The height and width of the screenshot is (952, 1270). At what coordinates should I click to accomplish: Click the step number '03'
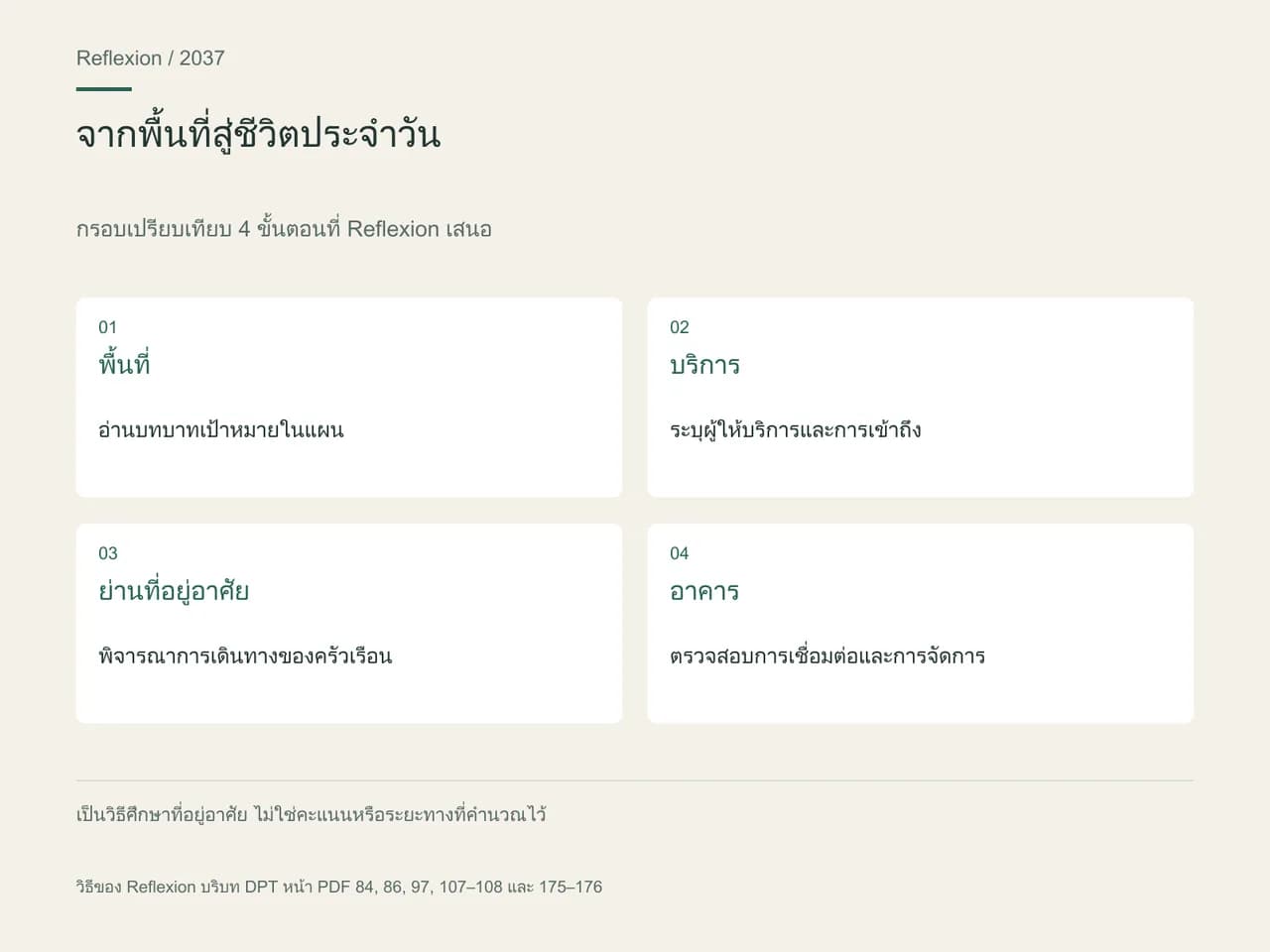pyautogui.click(x=108, y=553)
